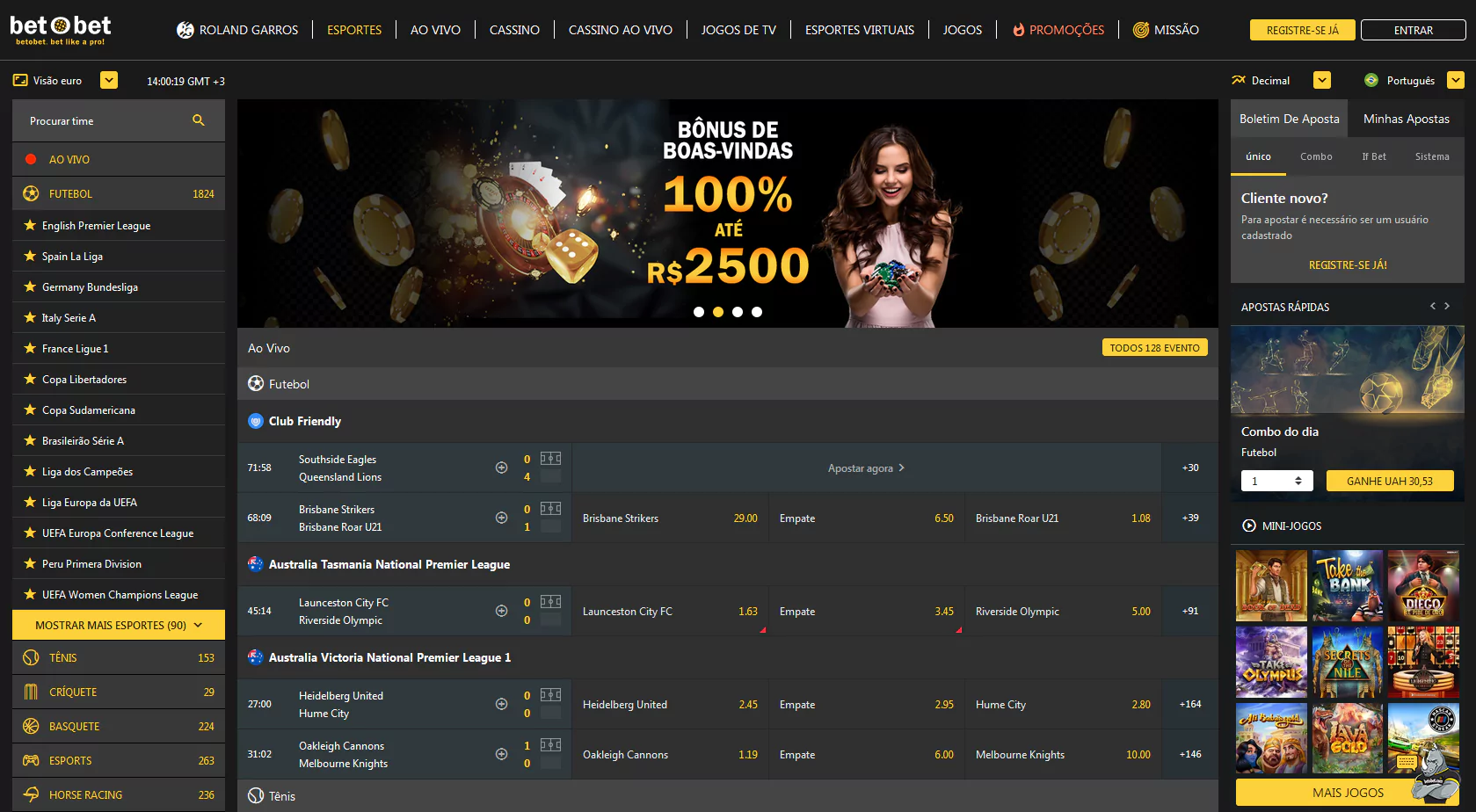Select the Sistema bet tab
This screenshot has width=1476, height=812.
(x=1432, y=156)
